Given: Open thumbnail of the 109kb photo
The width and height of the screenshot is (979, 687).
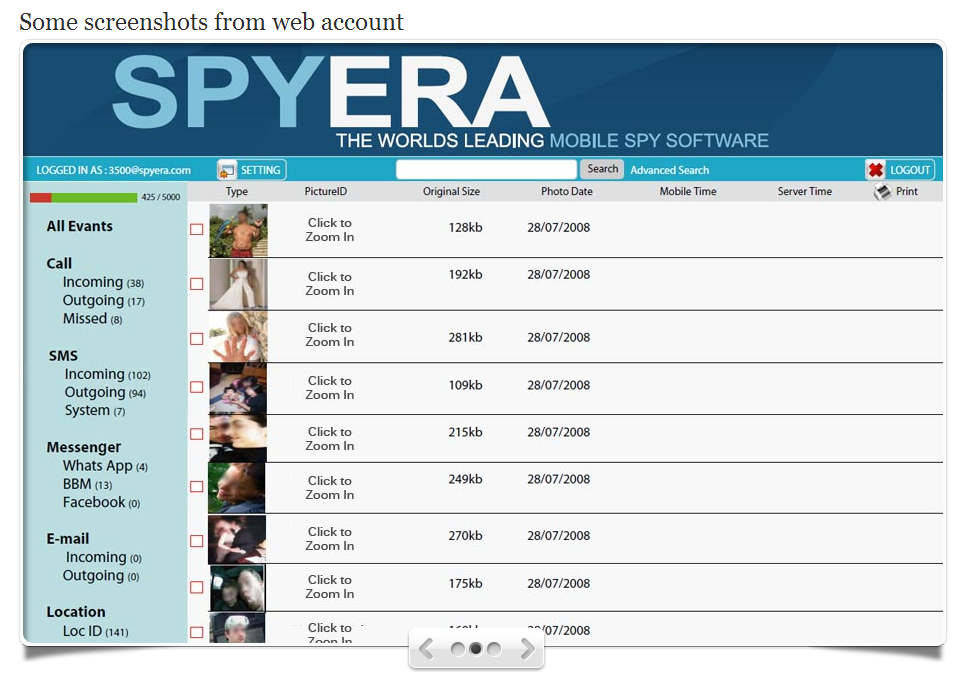Looking at the screenshot, I should point(238,388).
